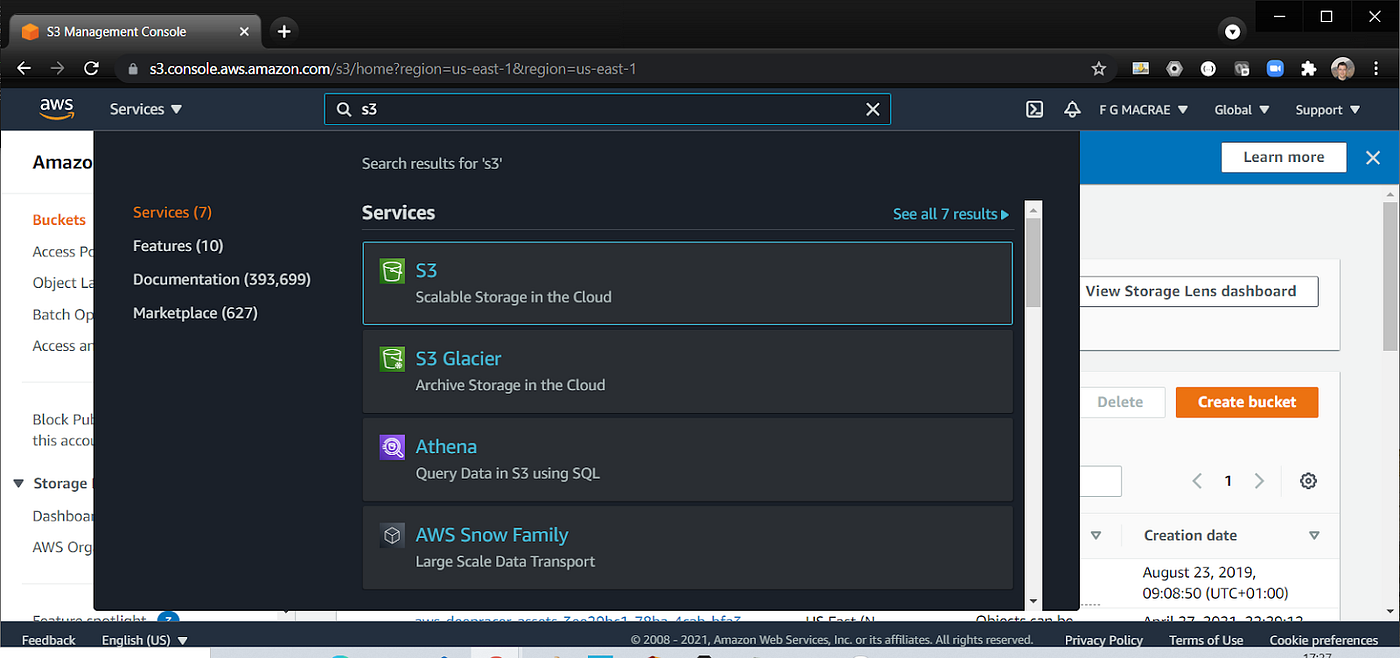Open the Services dropdown menu
Image resolution: width=1400 pixels, height=658 pixels.
(x=146, y=109)
